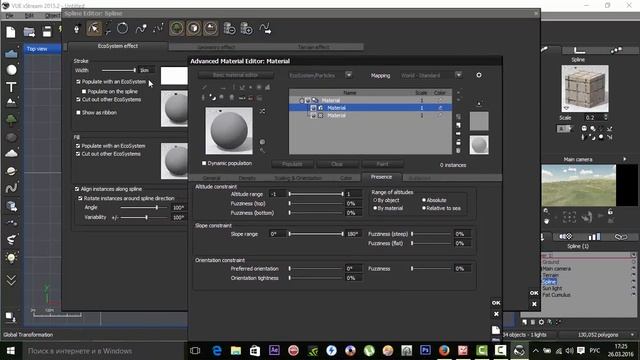Screen dimensions: 640x360
Task: Select the planet tool in left toolbar
Action: pos(11,171)
